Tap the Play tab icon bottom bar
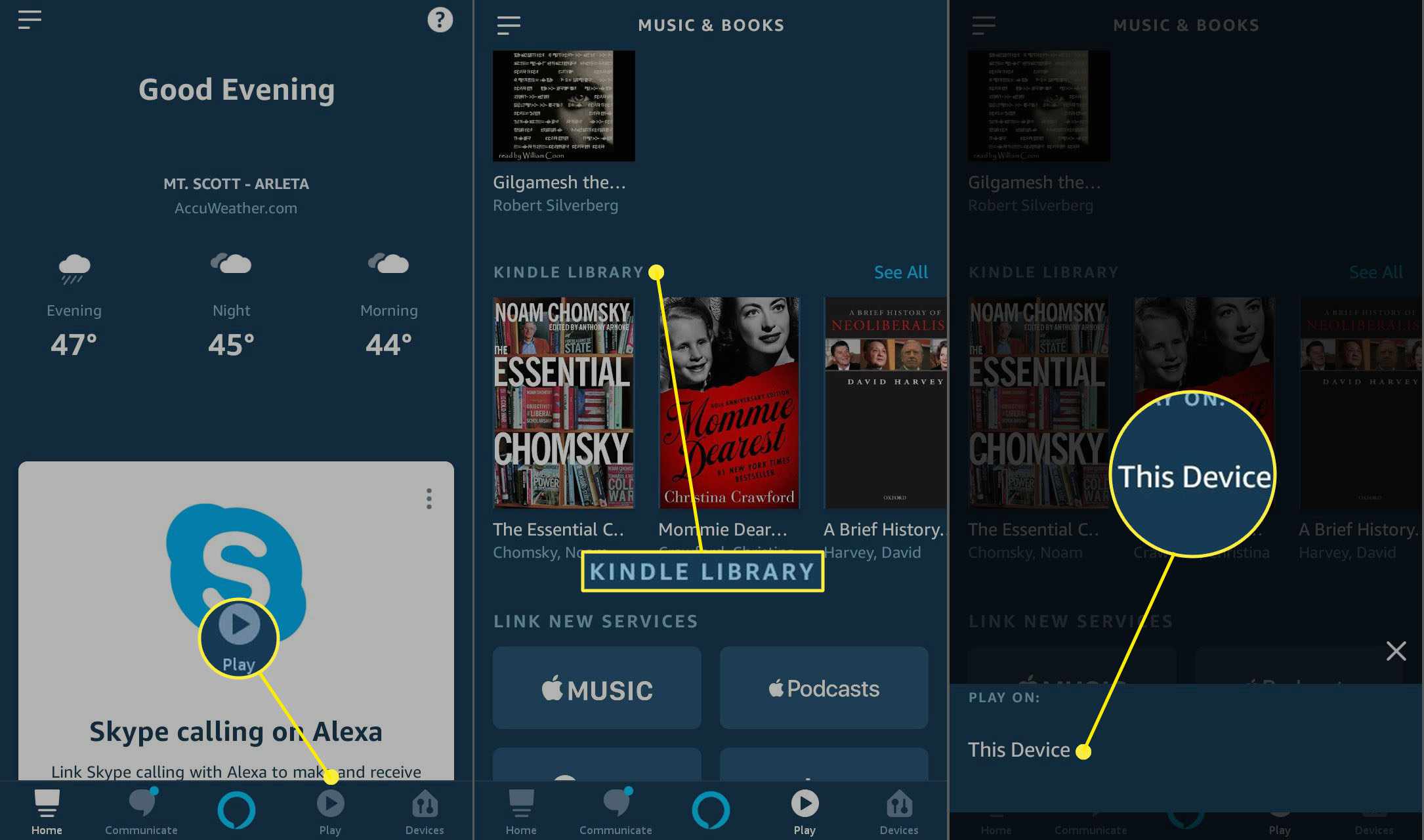Screen dimensions: 1424x840 [331, 812]
